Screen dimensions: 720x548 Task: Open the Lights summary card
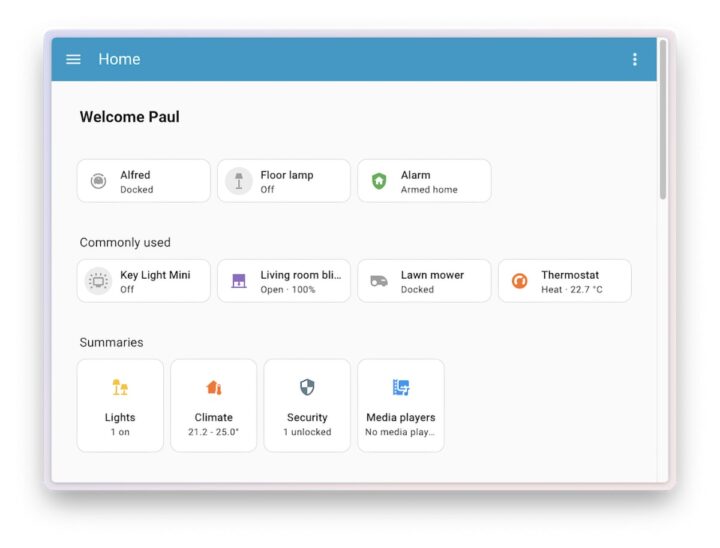pos(120,405)
